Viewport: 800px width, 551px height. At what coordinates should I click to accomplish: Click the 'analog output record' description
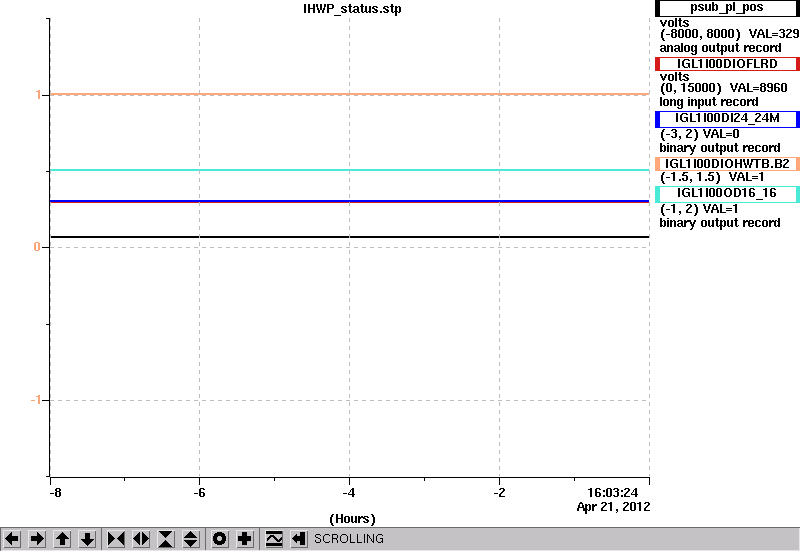(720, 48)
